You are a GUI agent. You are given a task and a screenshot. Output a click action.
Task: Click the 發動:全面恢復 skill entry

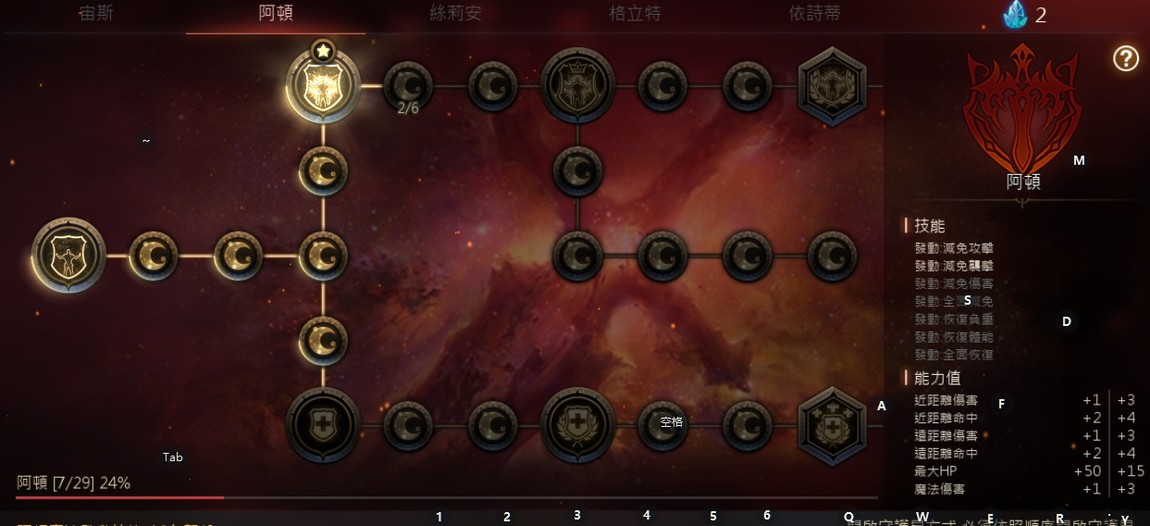[x=954, y=354]
